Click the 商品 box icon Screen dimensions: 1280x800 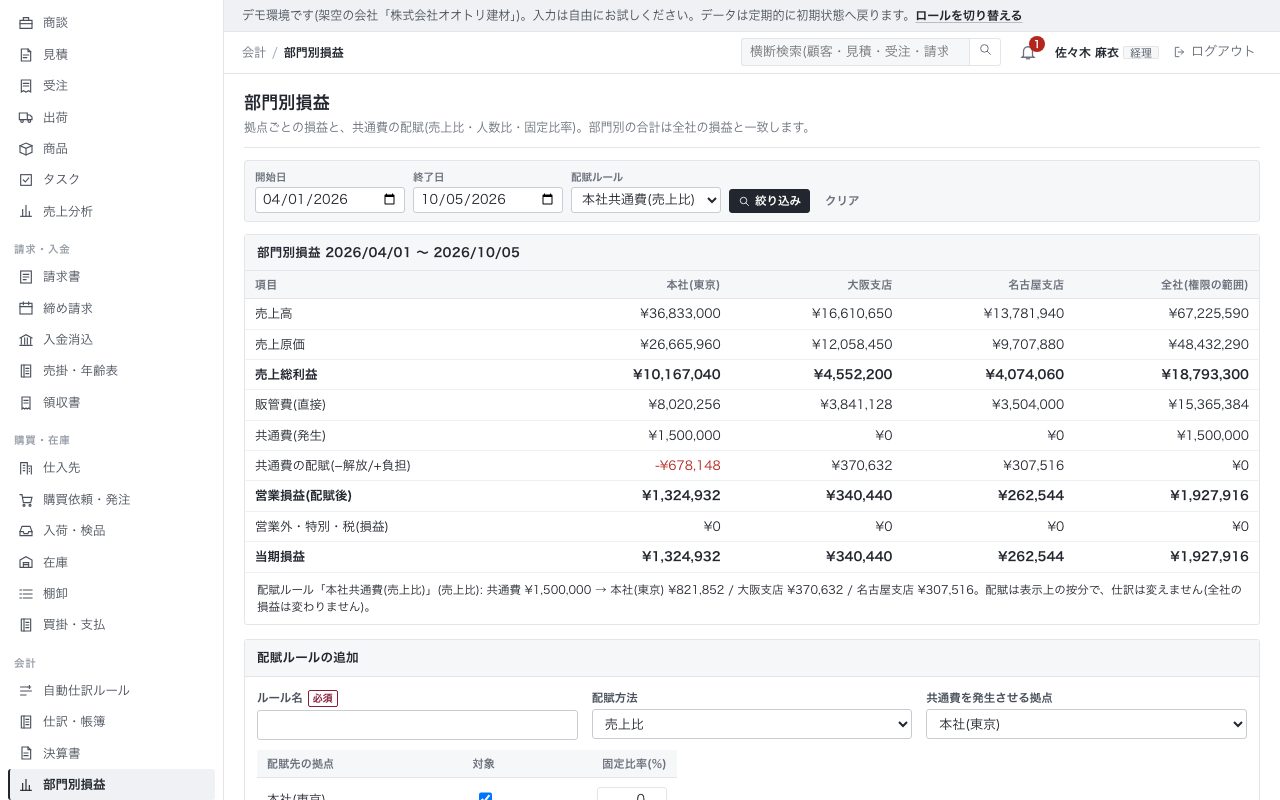tap(26, 148)
